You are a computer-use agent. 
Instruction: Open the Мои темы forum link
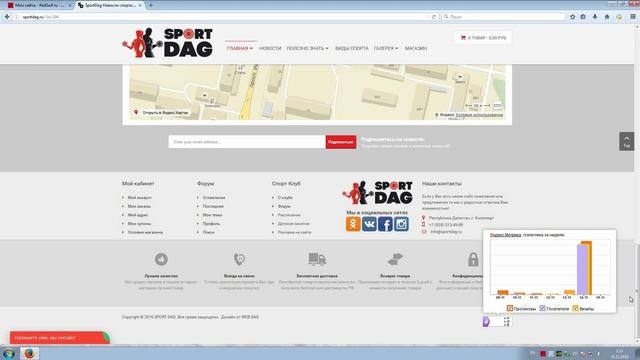tap(212, 215)
